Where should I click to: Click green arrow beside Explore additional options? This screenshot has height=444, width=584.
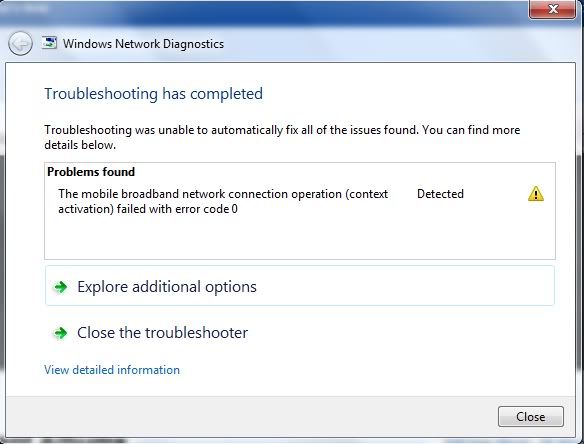60,287
